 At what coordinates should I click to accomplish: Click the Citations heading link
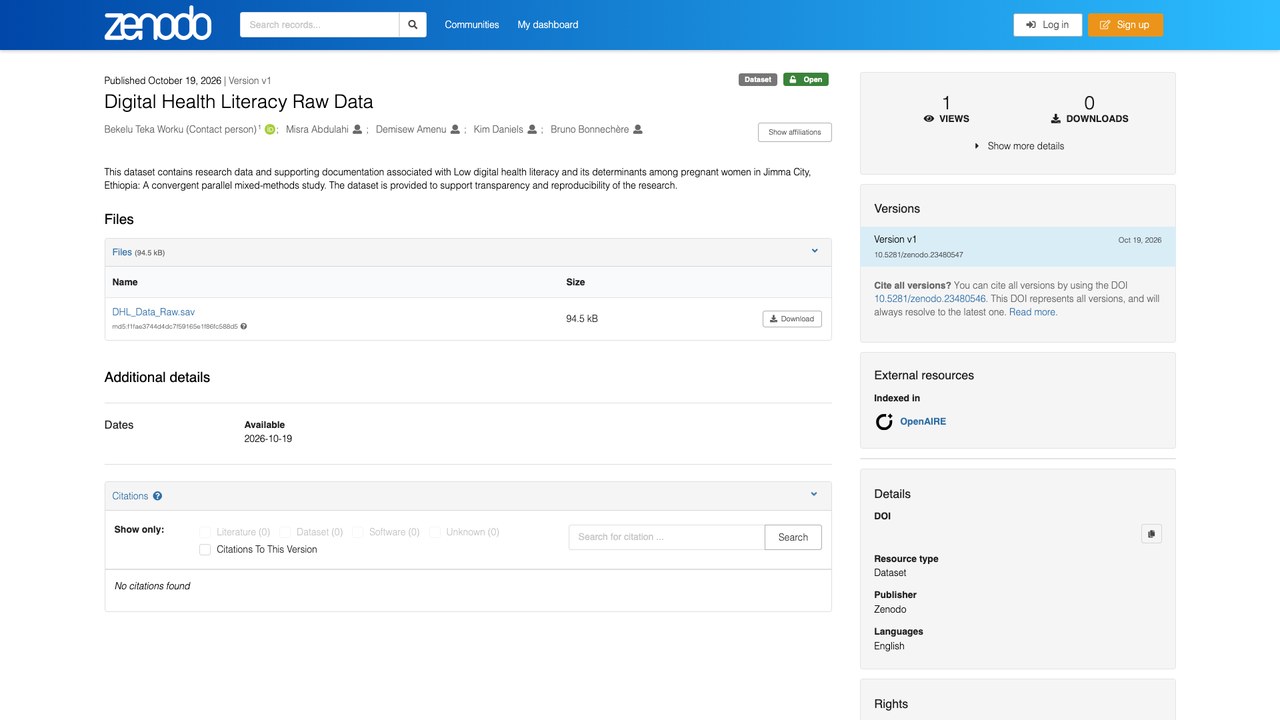[x=130, y=496]
